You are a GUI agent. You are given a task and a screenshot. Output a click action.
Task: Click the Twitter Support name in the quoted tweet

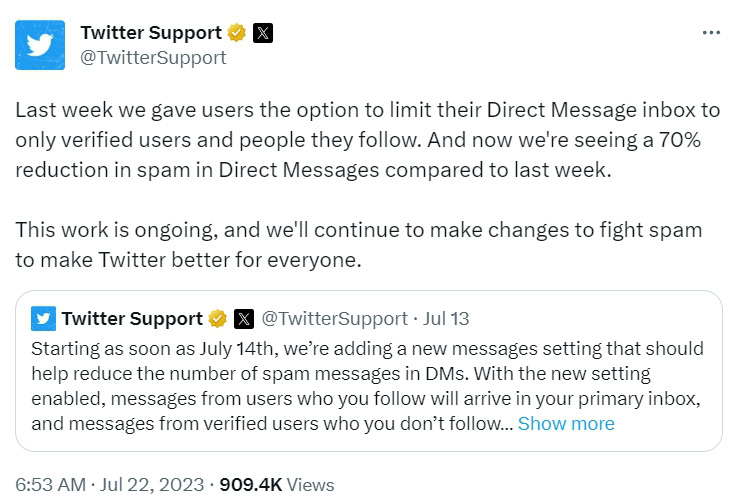(x=132, y=319)
